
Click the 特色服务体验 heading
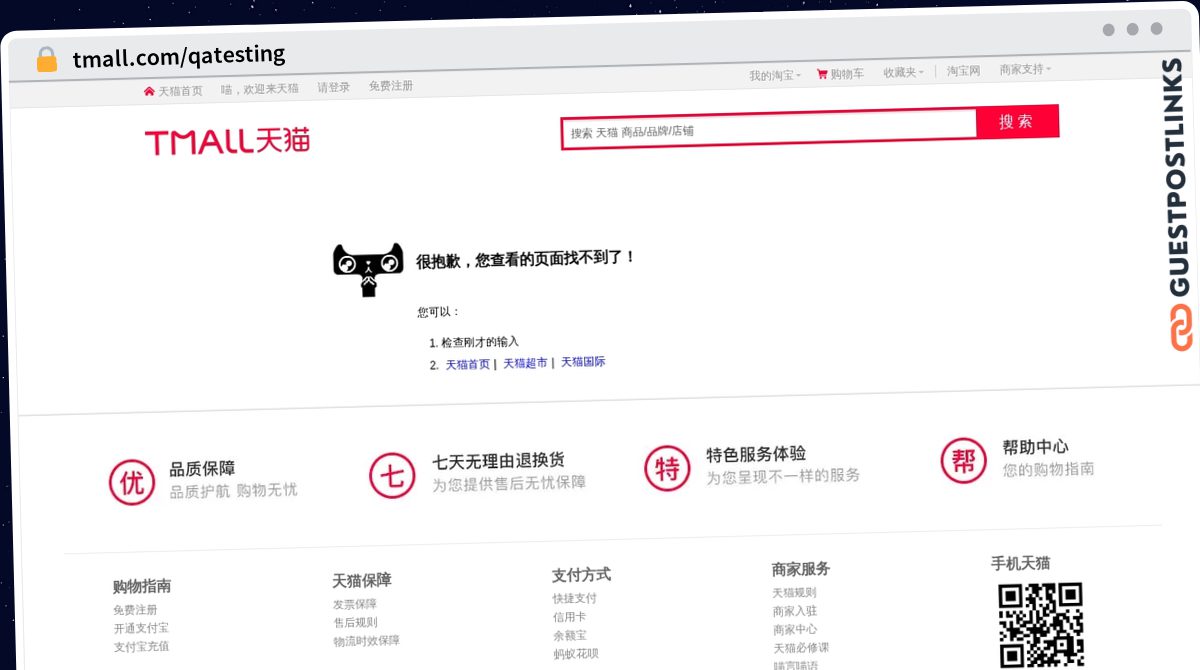(x=756, y=454)
